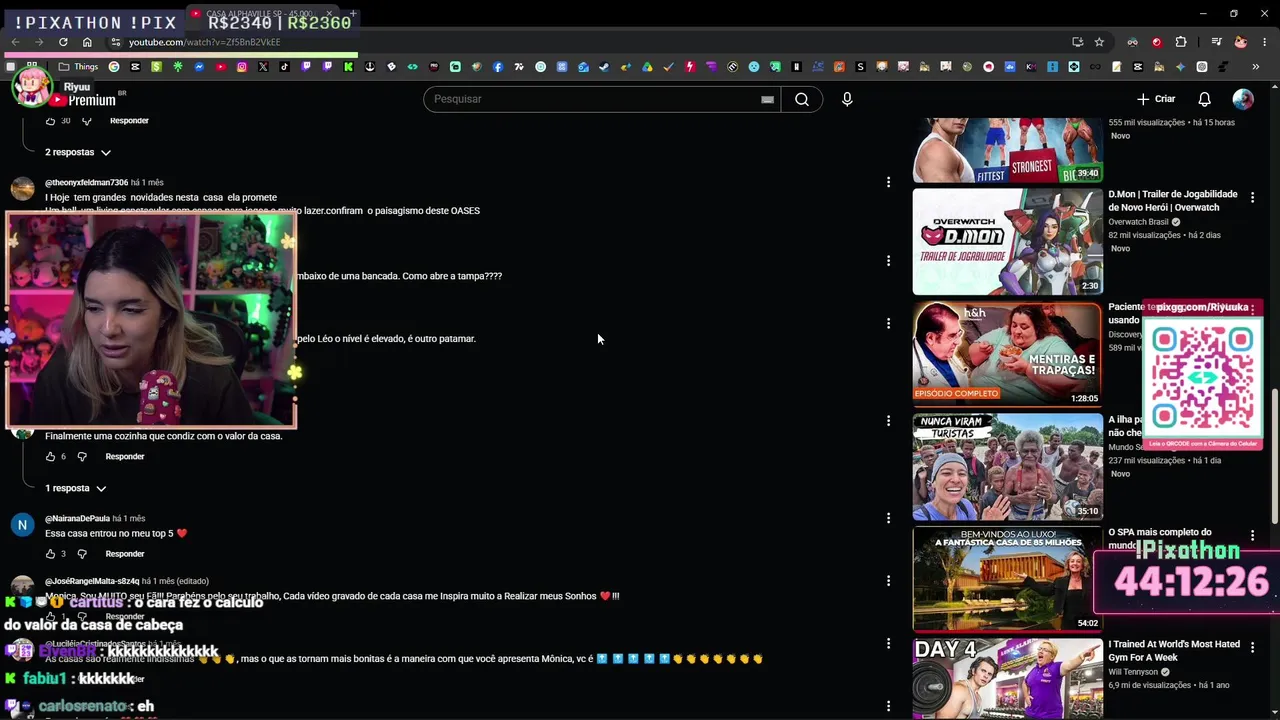The width and height of the screenshot is (1280, 720).
Task: Open the Chrome extensions puzzle menu
Action: pyautogui.click(x=1181, y=42)
